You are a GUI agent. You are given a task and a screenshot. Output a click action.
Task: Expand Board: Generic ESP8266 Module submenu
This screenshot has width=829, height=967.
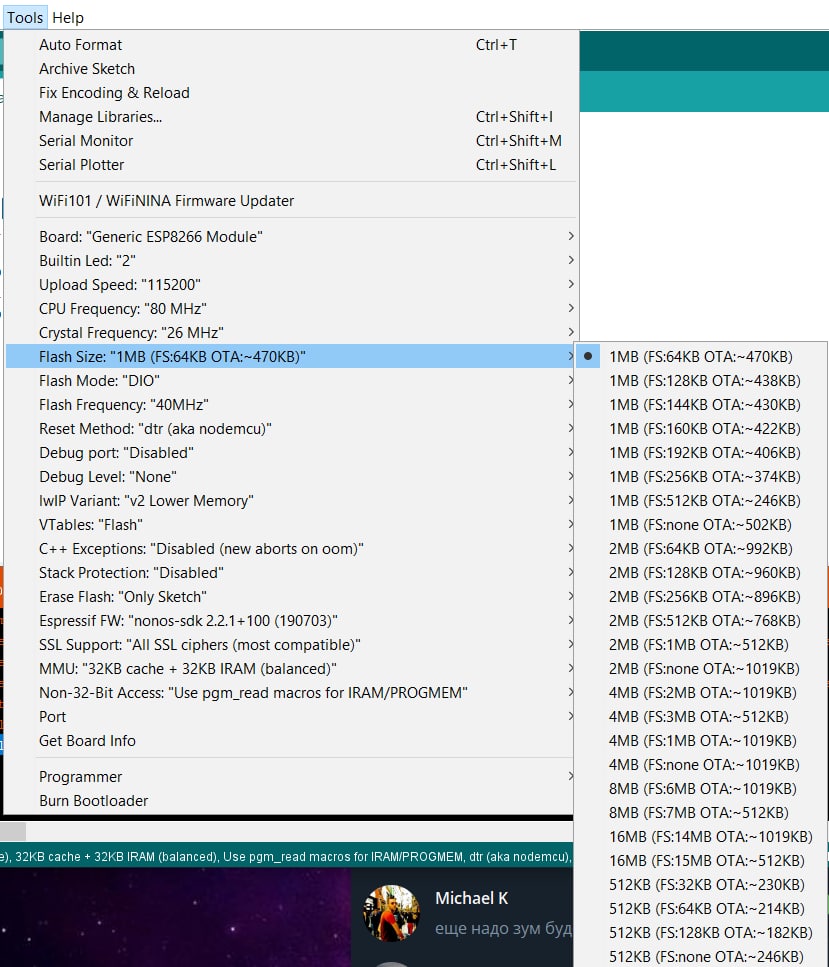pos(290,236)
